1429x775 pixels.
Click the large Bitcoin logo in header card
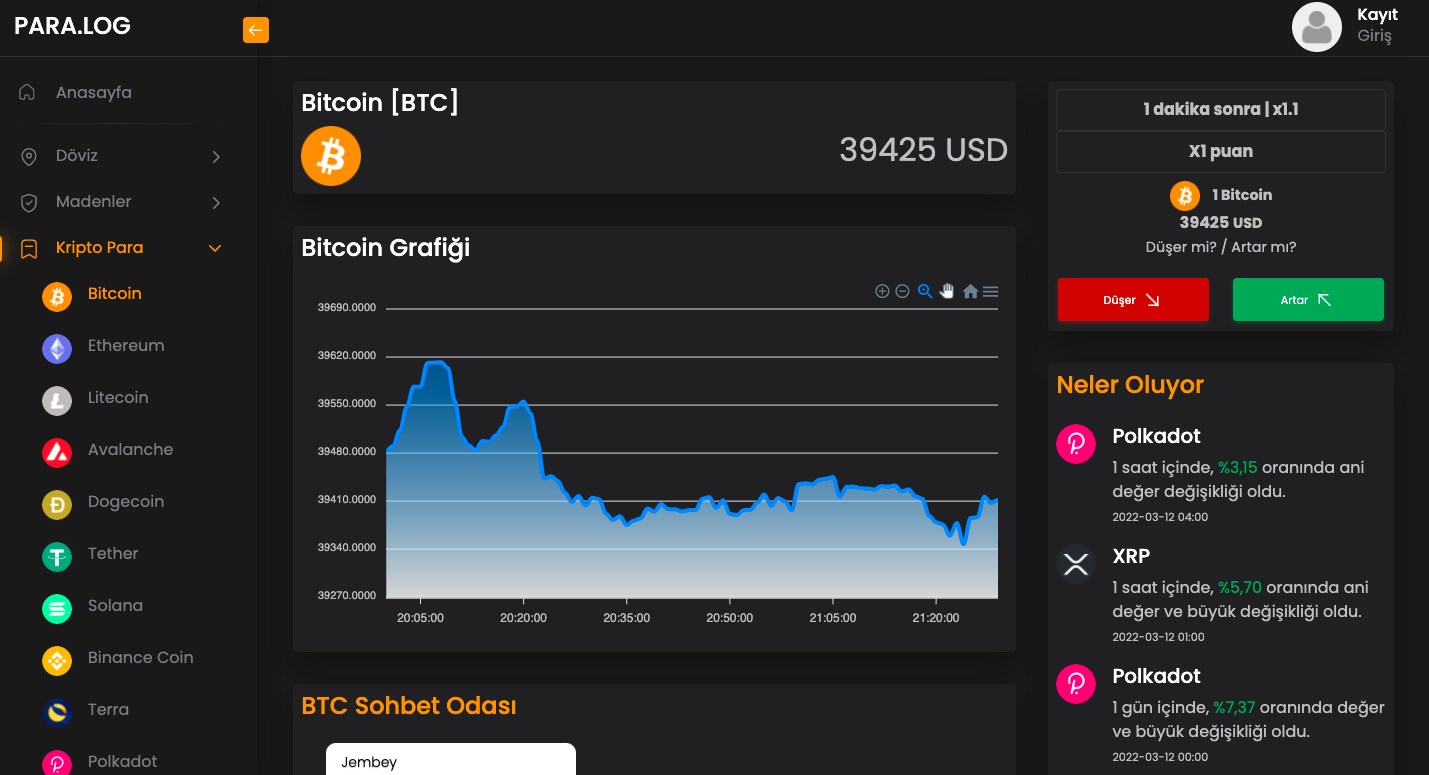click(x=331, y=156)
